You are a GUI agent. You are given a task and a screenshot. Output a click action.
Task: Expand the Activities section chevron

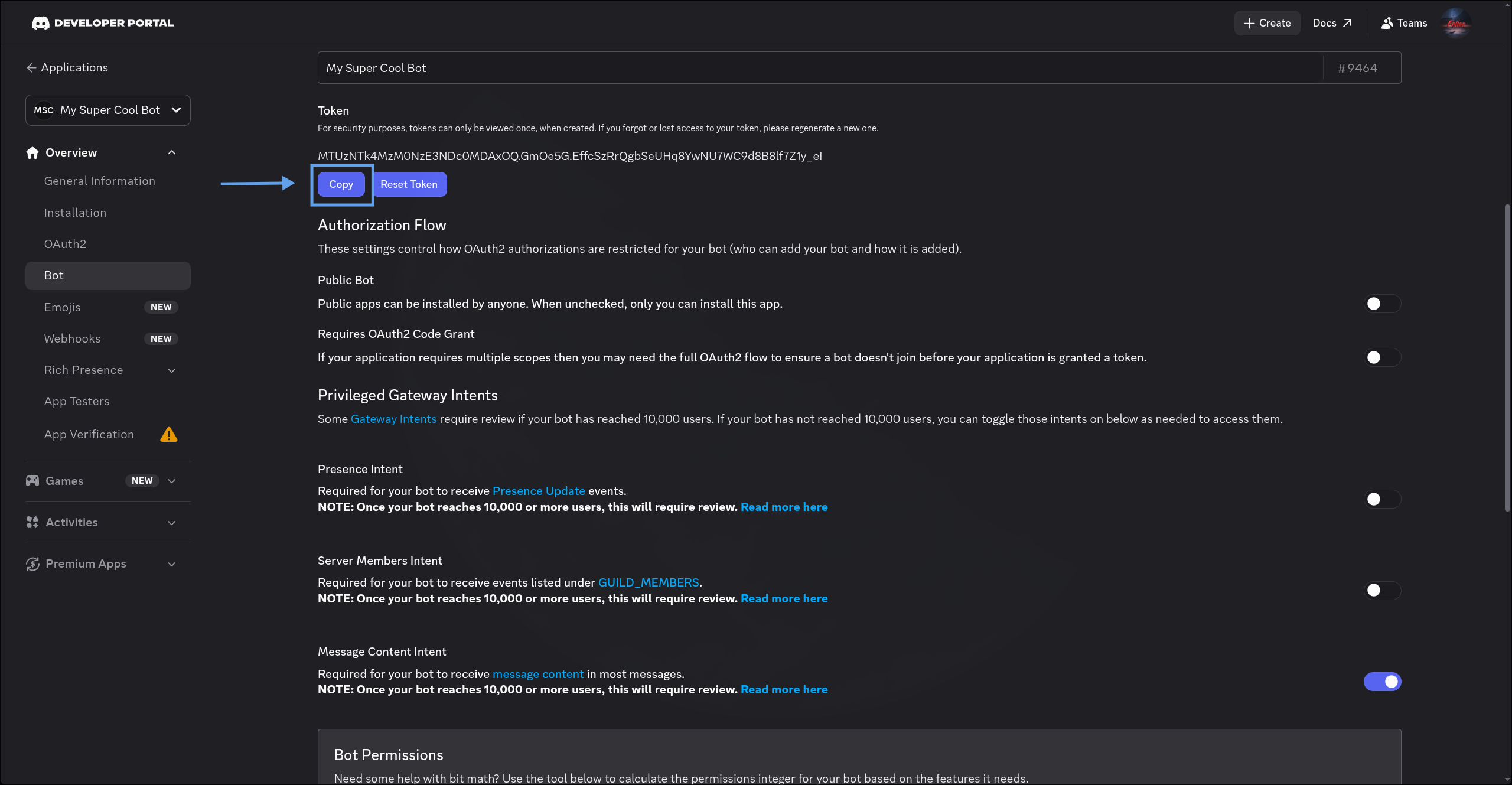point(172,523)
